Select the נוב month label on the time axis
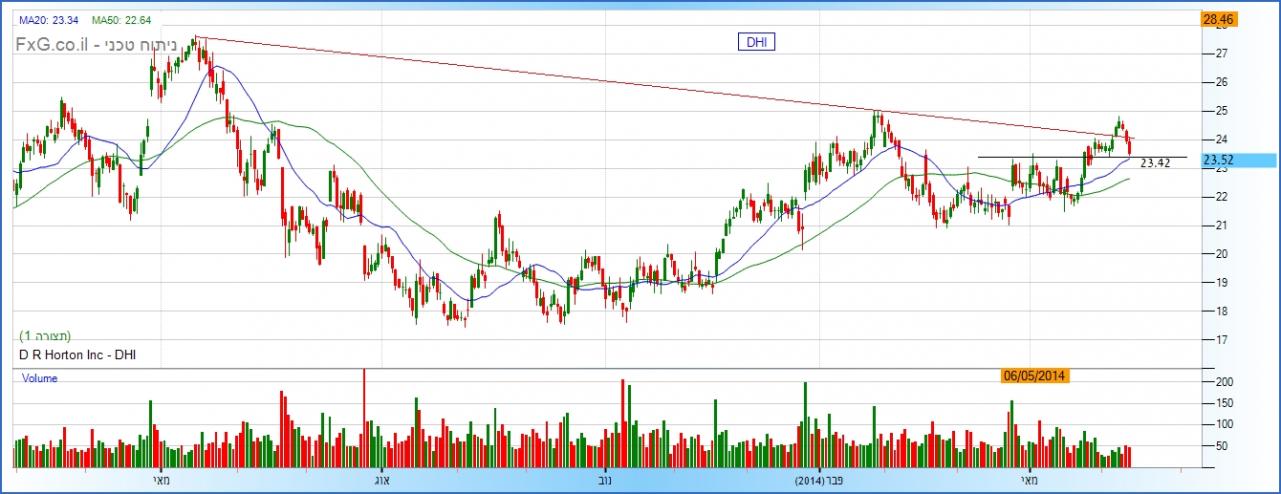1281x494 pixels. 605,479
